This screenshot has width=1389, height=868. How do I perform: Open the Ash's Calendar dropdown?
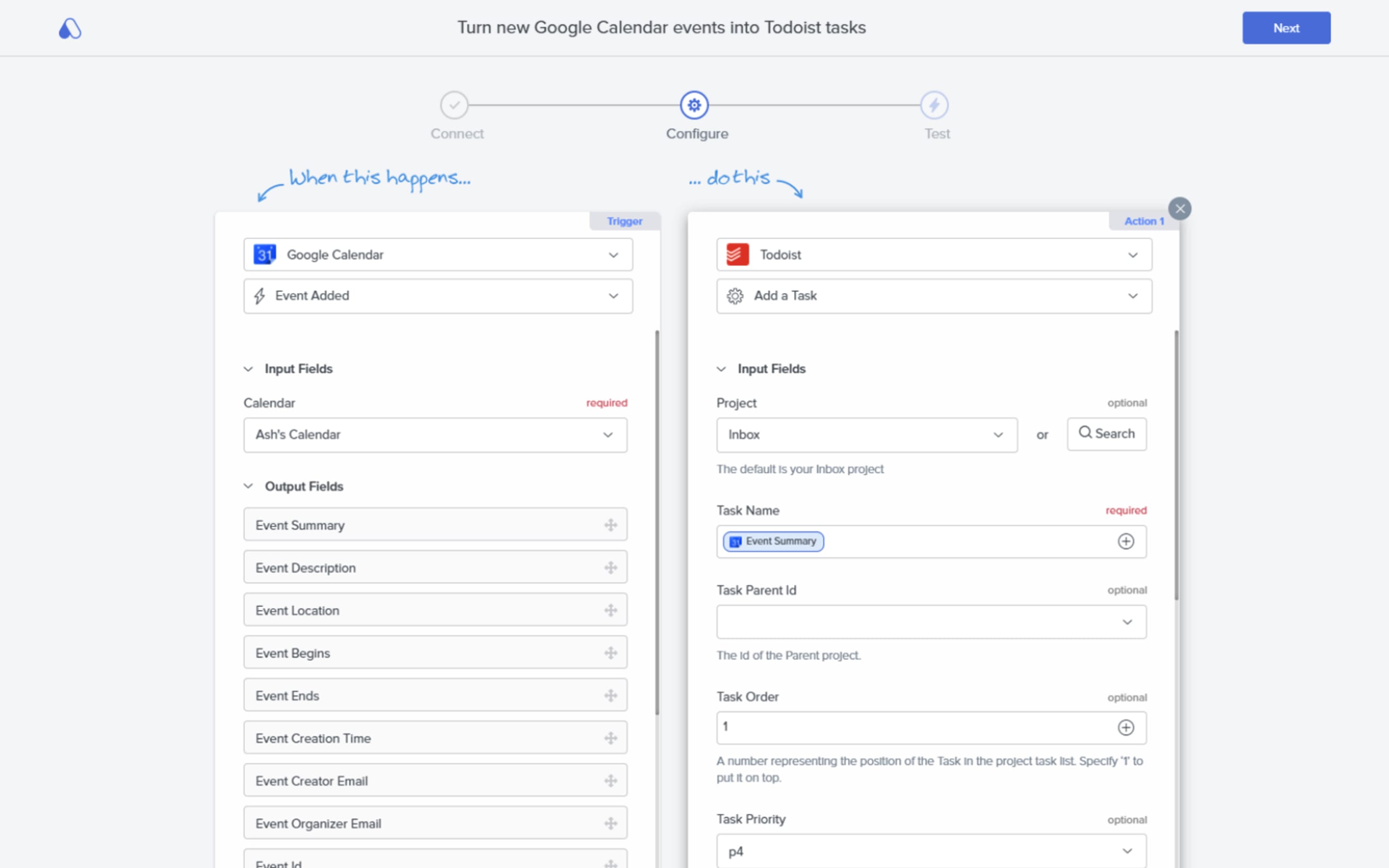click(435, 435)
